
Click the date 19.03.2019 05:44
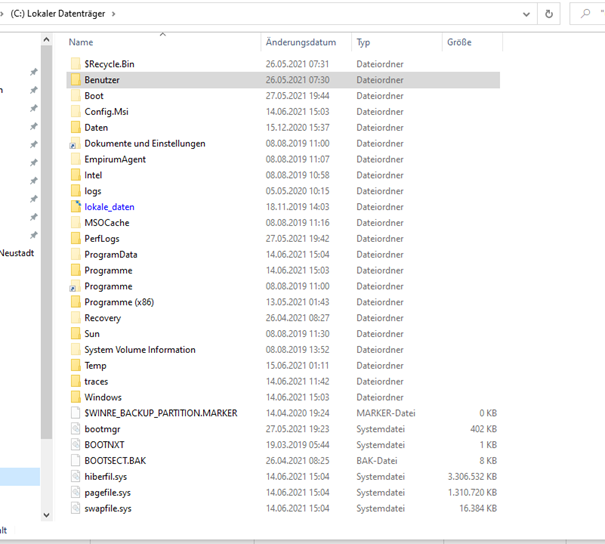coord(297,444)
